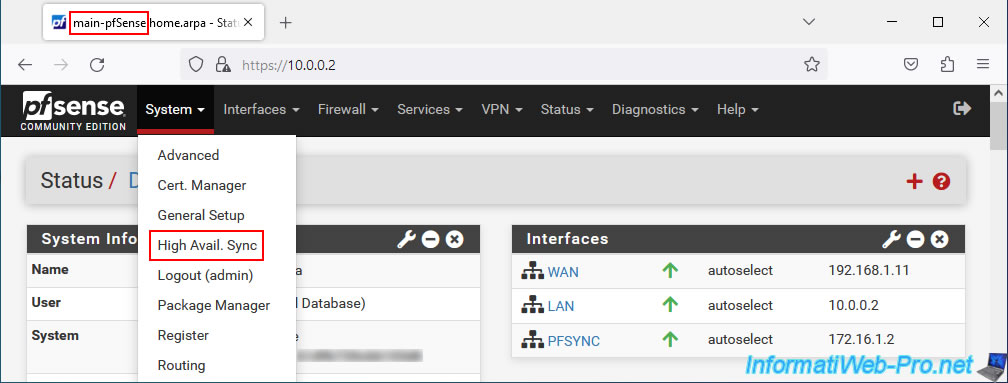The image size is (1008, 383).
Task: Open the Pocket save icon
Action: coord(911,64)
